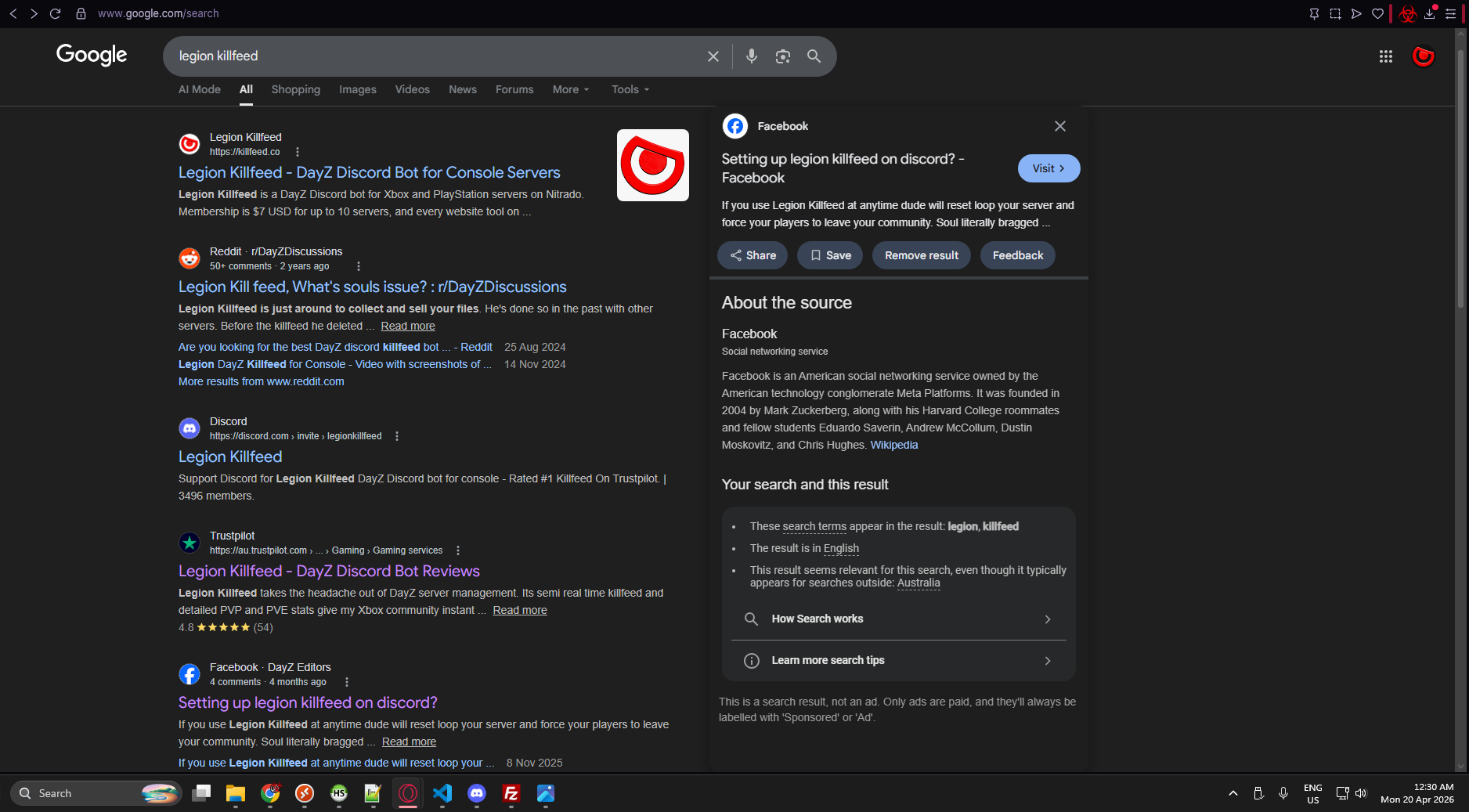The width and height of the screenshot is (1469, 812).
Task: Click the underlined Australia region link
Action: click(919, 583)
